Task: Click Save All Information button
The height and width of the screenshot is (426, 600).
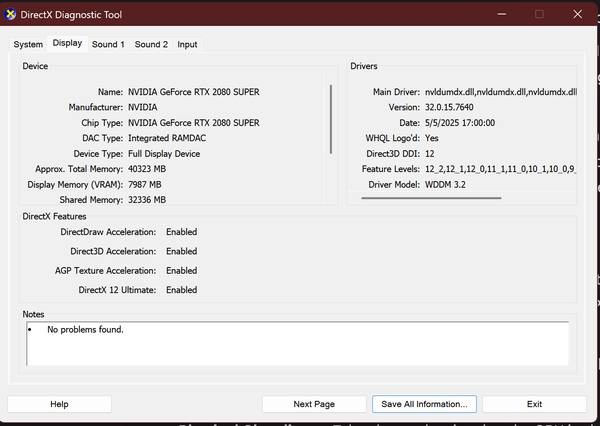Action: tap(424, 404)
